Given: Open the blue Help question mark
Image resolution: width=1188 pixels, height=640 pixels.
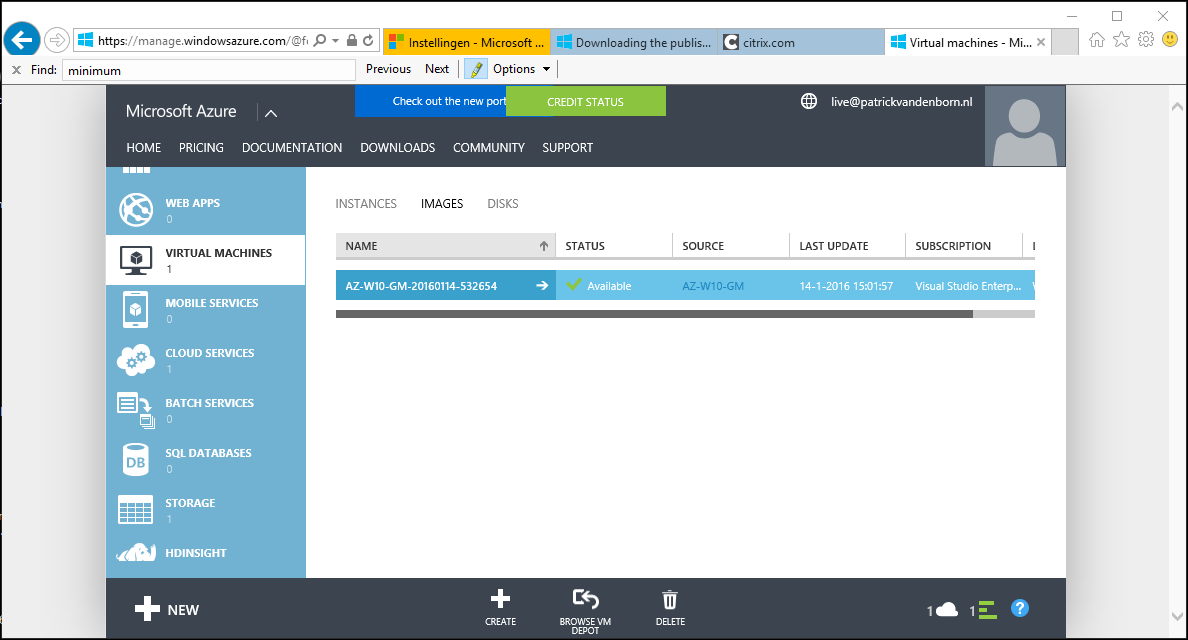Looking at the screenshot, I should [1020, 608].
